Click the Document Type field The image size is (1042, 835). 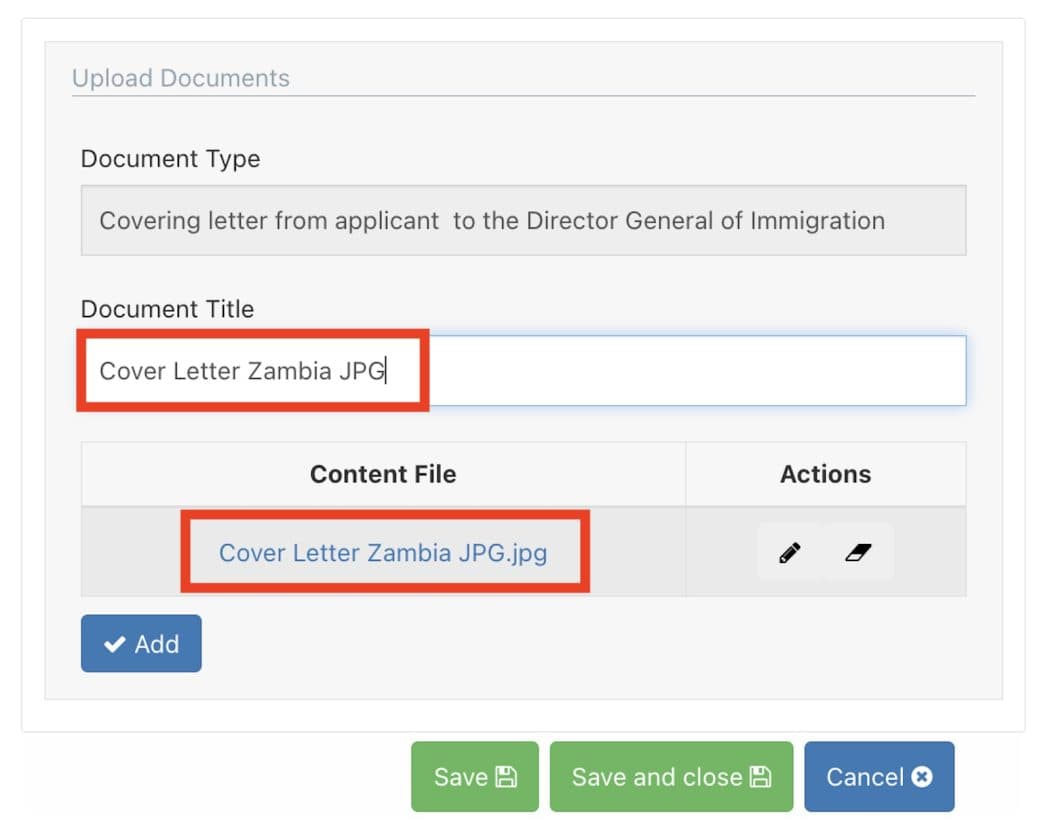coord(523,220)
